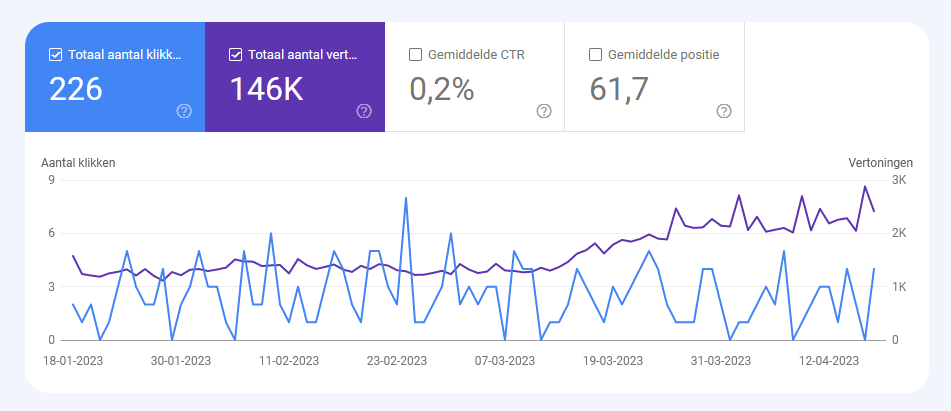Click the 18-01-2023 date label on axis
Screen dimensions: 951x411
pyautogui.click(x=73, y=361)
